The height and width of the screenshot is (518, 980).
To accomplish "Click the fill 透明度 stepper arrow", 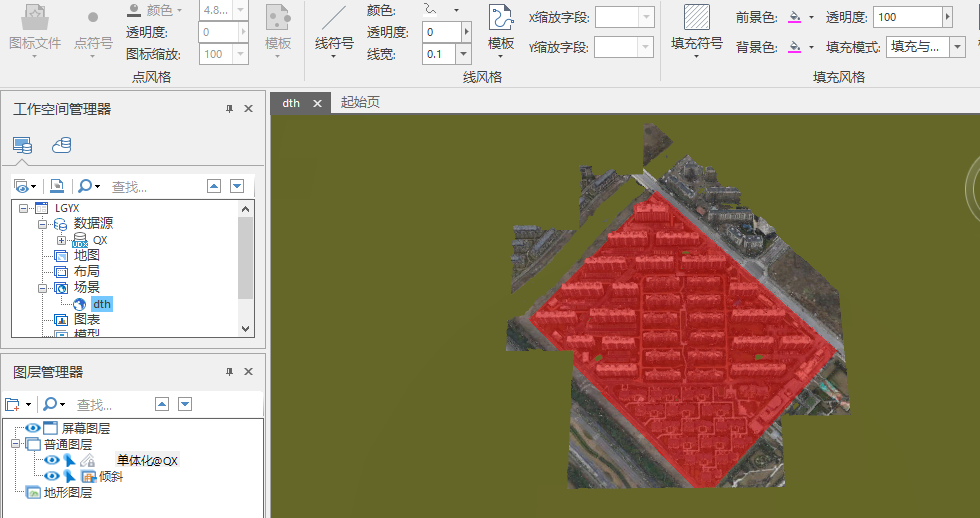I will coord(948,17).
